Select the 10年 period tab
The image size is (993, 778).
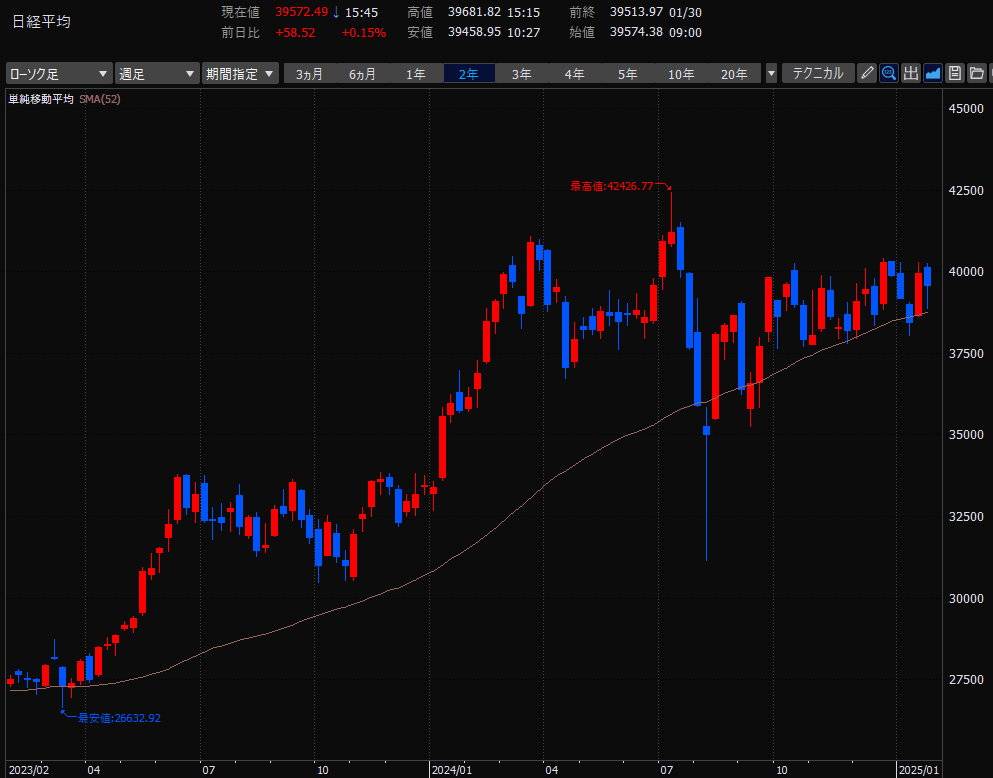point(681,74)
